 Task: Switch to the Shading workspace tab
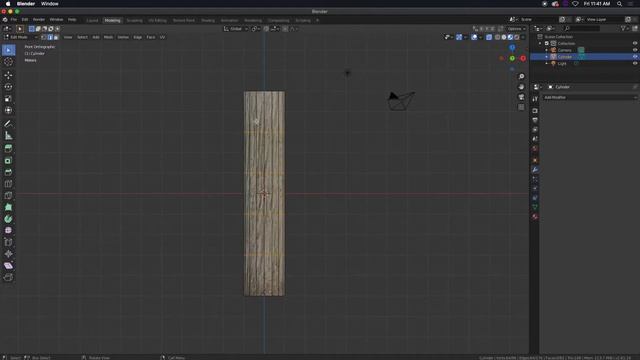208,20
